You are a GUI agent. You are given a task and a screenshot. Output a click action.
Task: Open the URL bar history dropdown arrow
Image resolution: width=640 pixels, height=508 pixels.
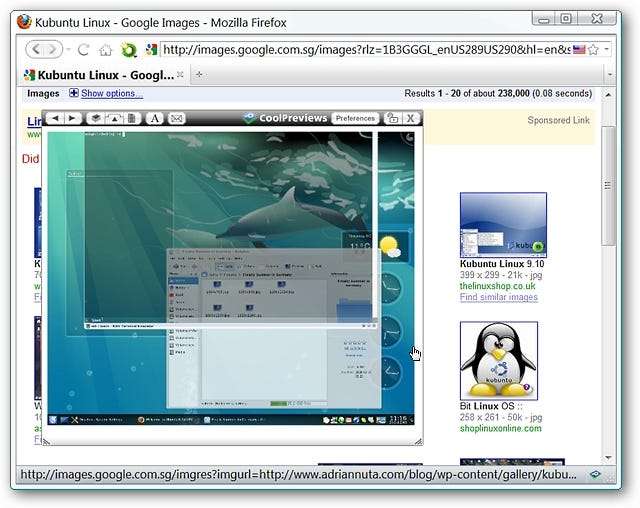point(608,49)
